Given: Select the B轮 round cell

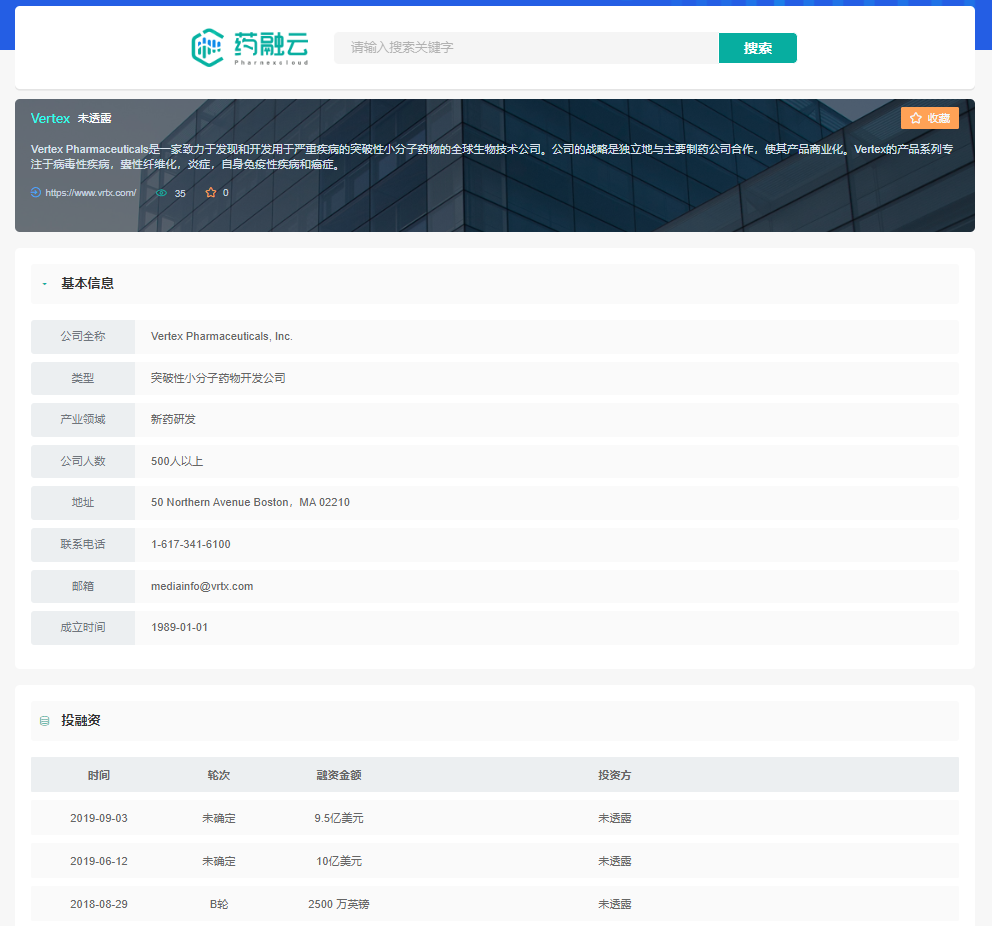Looking at the screenshot, I should pyautogui.click(x=218, y=904).
